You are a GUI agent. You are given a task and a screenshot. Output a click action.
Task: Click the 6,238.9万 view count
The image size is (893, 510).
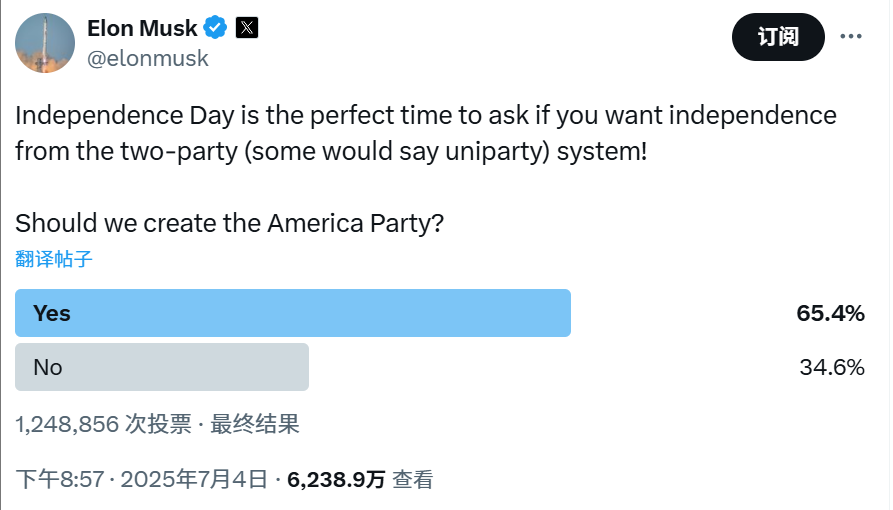[336, 479]
